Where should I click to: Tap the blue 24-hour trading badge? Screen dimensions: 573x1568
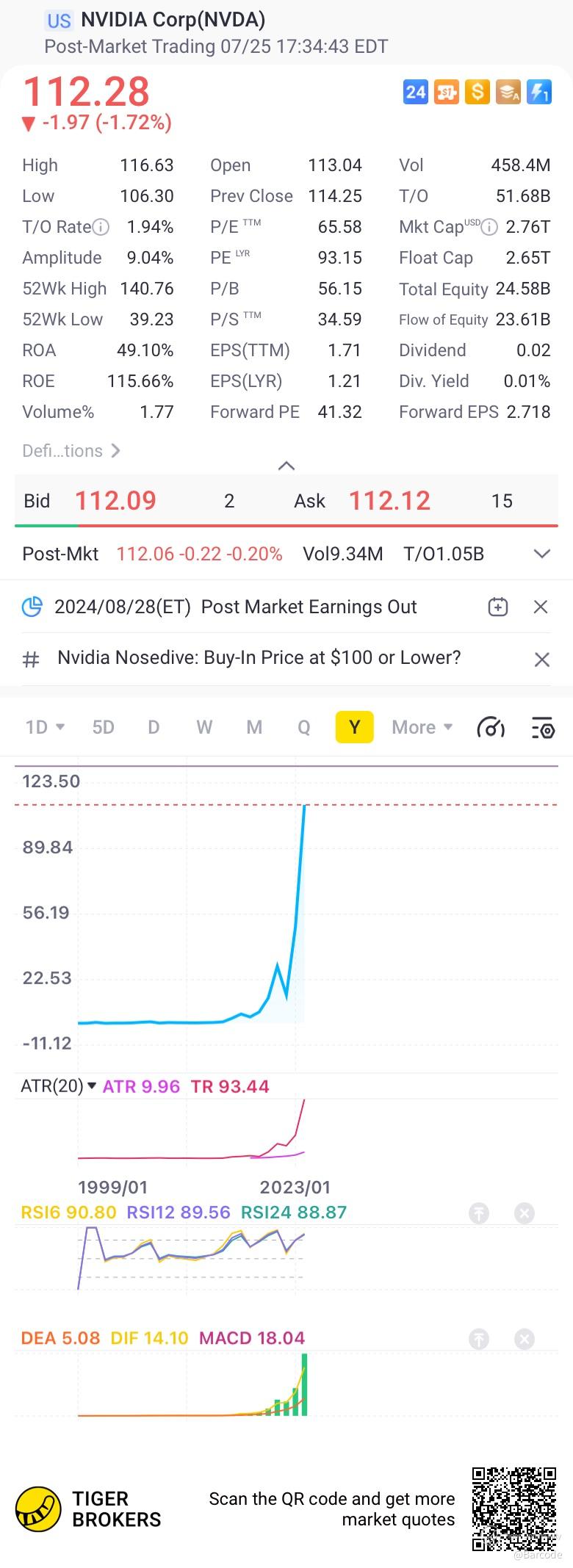coord(416,92)
